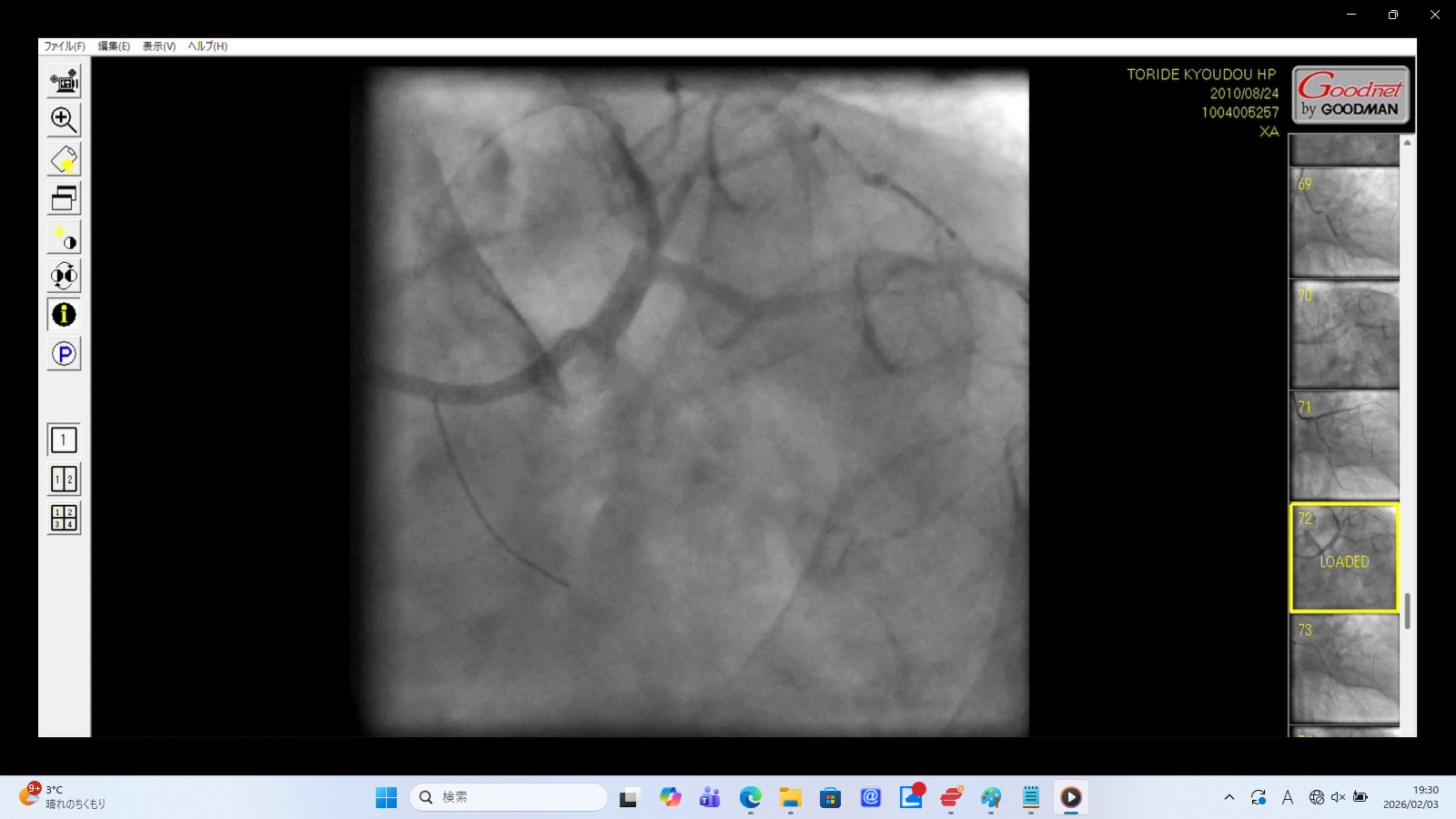Switch to single image layout
Image resolution: width=1456 pixels, height=819 pixels.
pyautogui.click(x=64, y=440)
